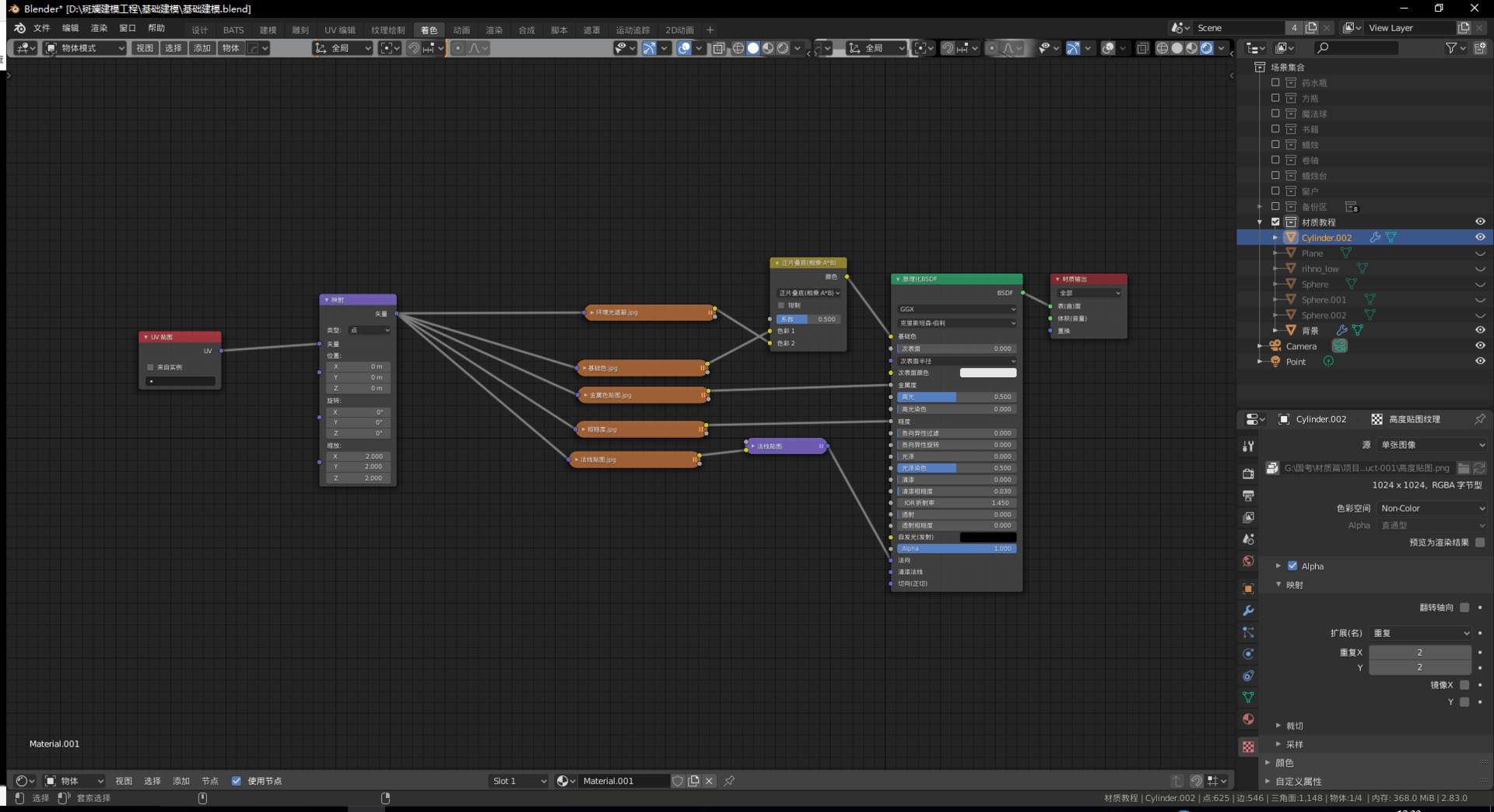This screenshot has height=812, width=1494.
Task: Click 重复X value field
Action: tap(1420, 653)
